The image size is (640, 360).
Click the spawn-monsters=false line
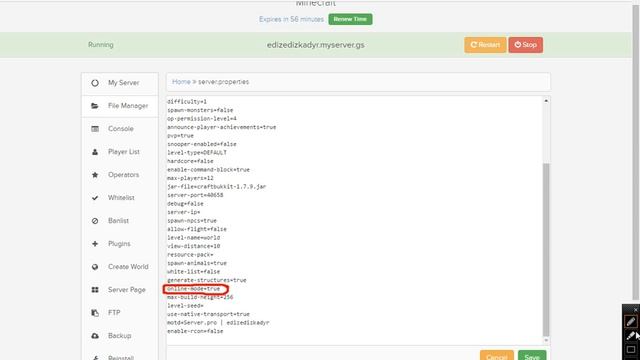pyautogui.click(x=200, y=110)
